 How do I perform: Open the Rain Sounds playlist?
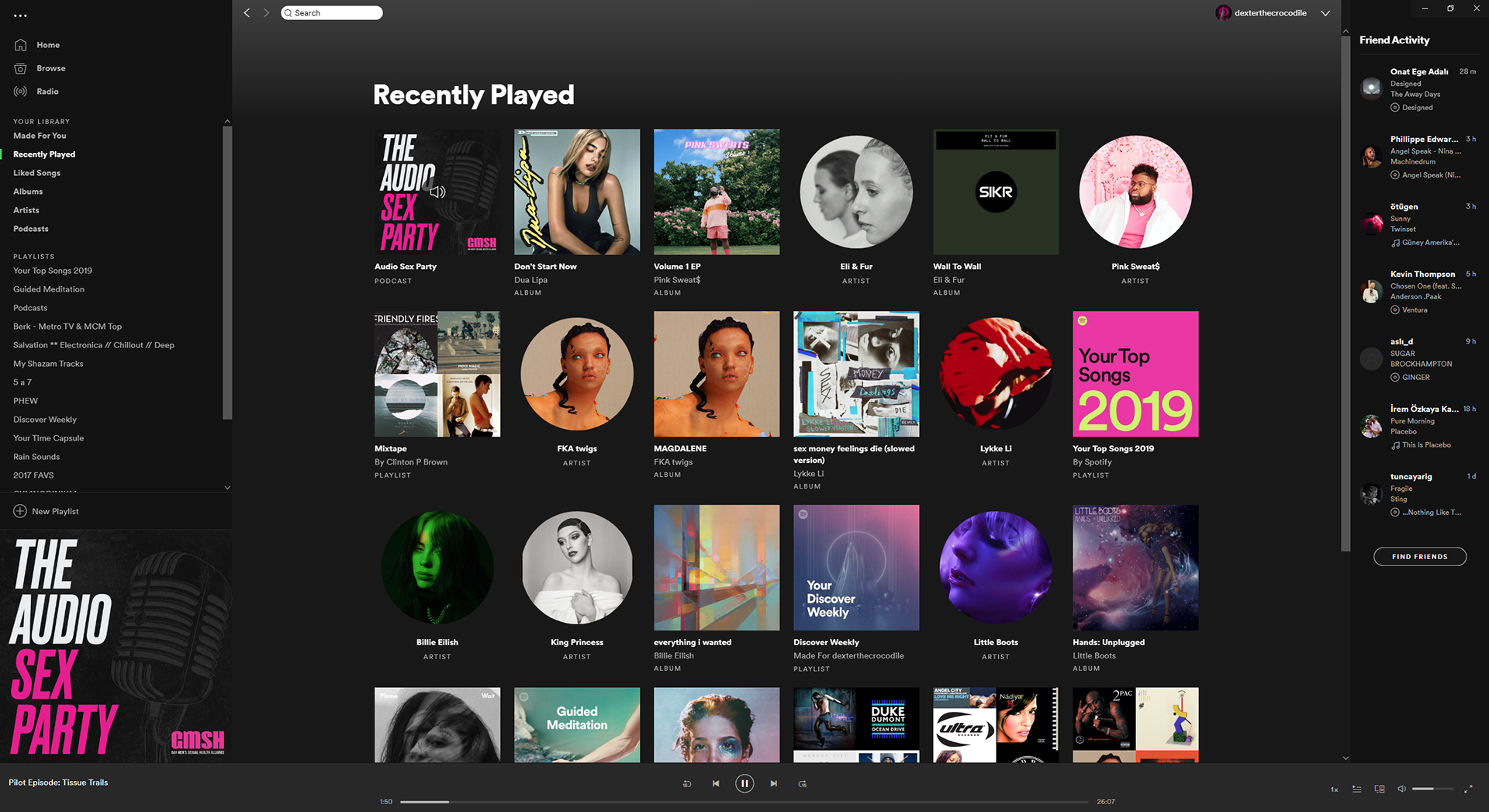pos(36,457)
